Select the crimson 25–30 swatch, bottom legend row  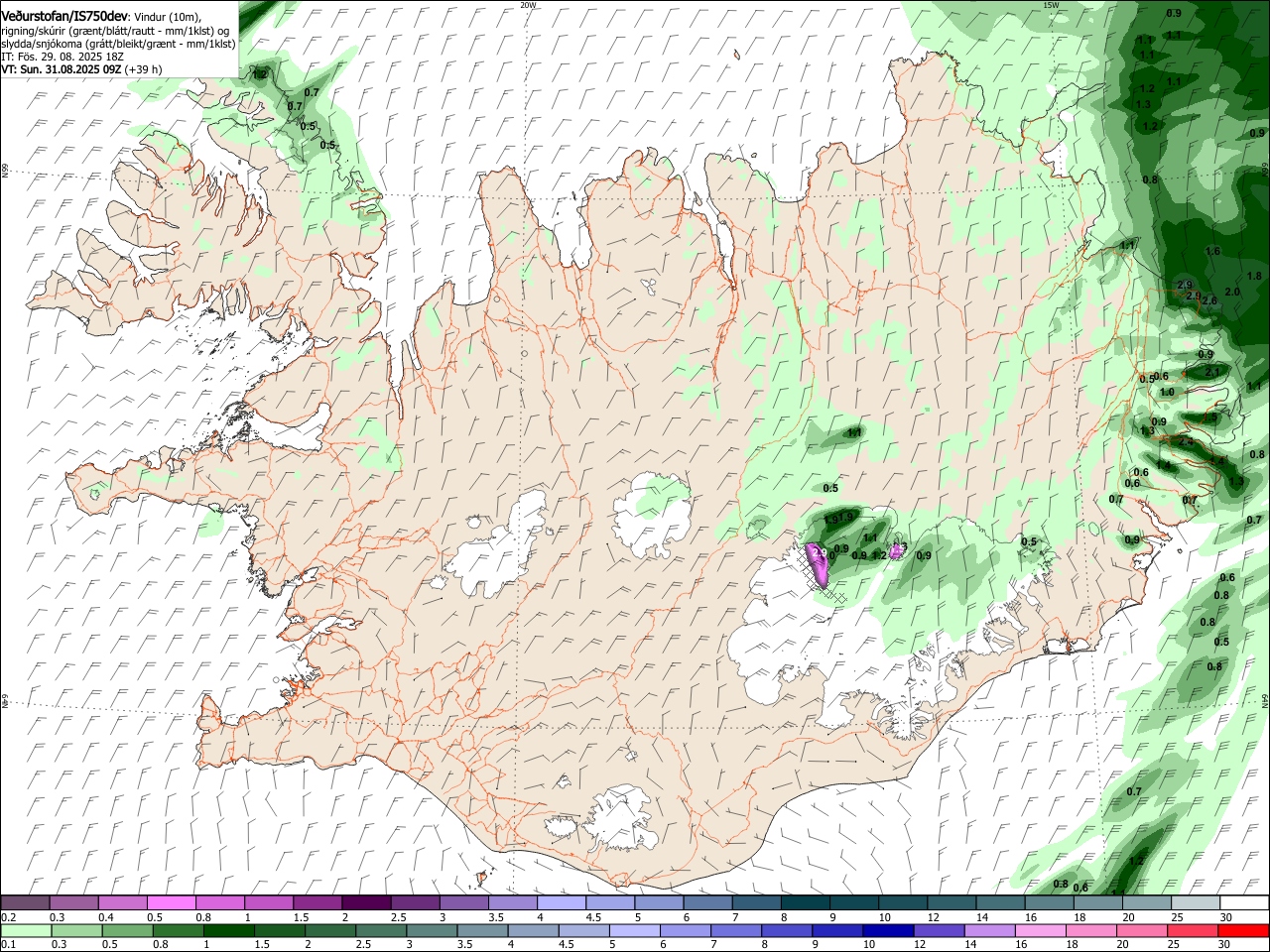1193,930
